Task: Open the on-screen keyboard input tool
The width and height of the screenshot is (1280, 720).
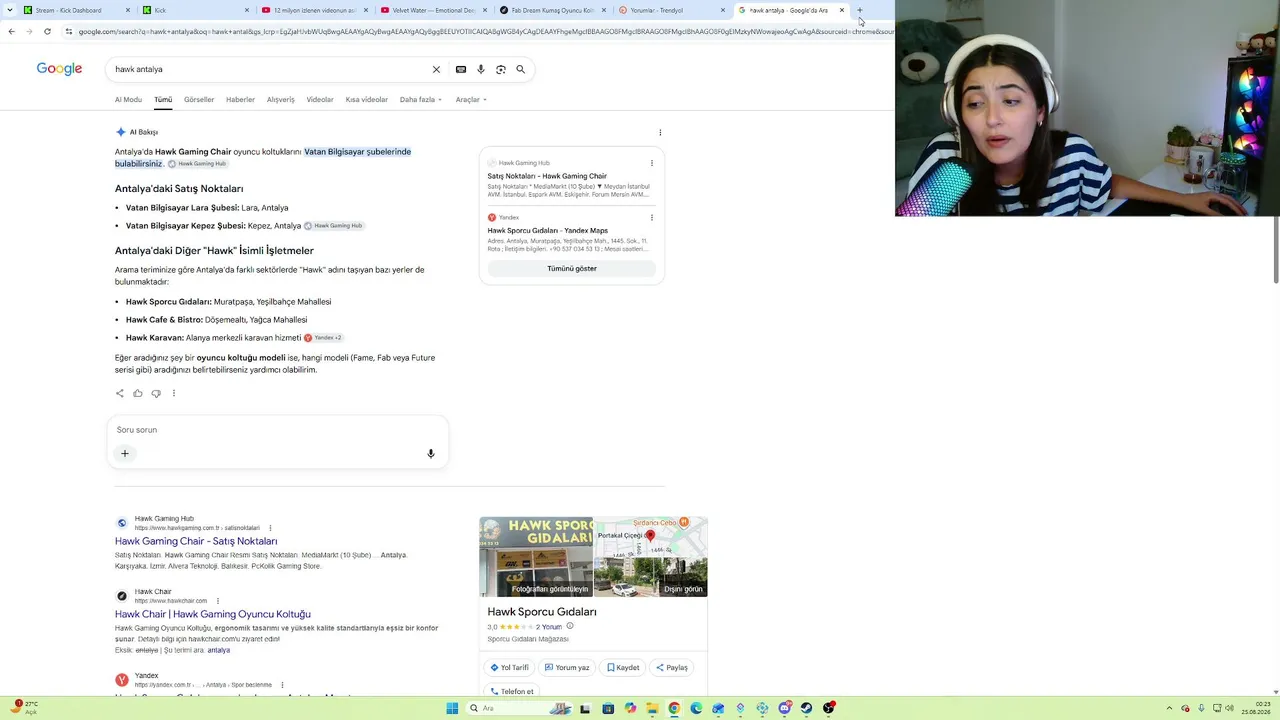Action: (x=461, y=69)
